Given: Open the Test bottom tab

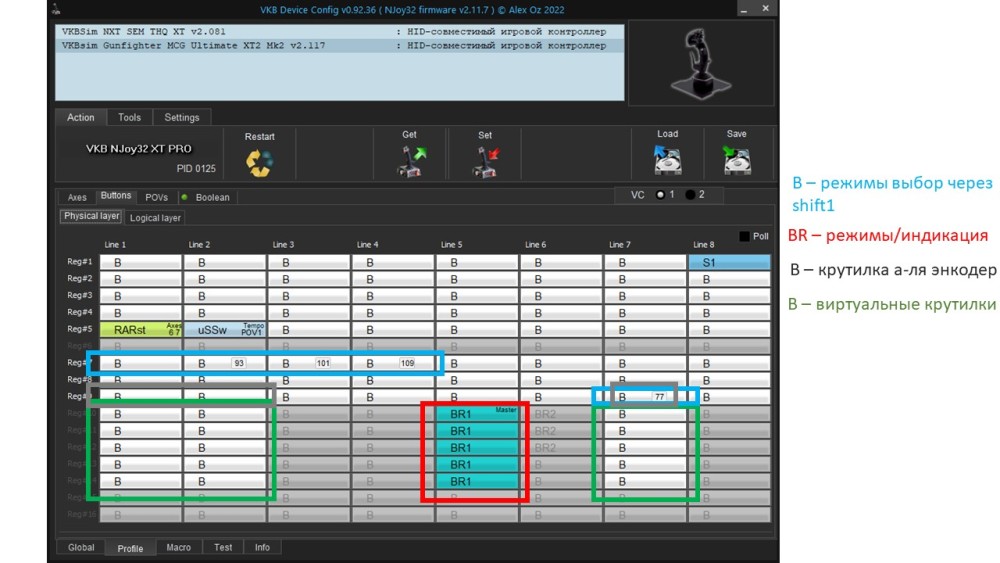Looking at the screenshot, I should [x=223, y=547].
